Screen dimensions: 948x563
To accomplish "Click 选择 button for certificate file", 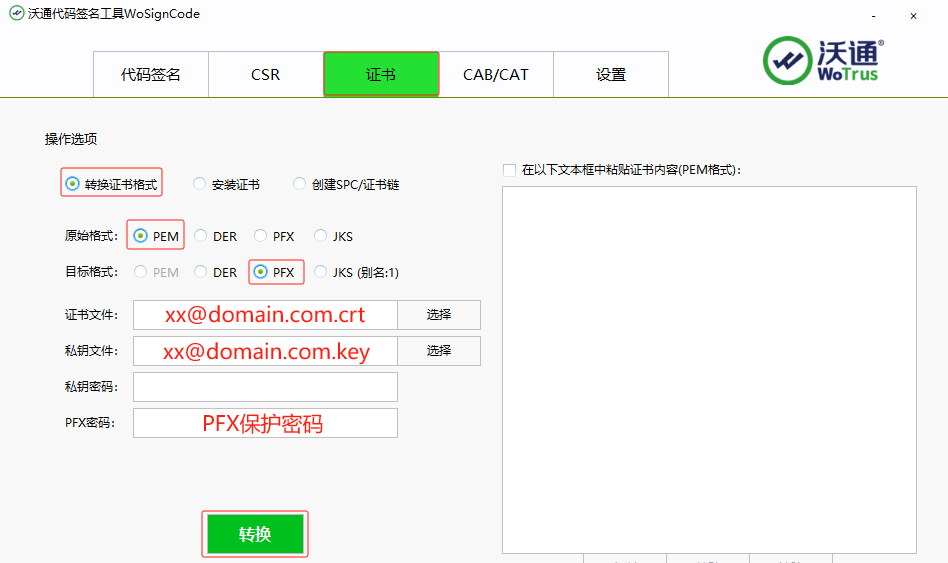I will coord(439,315).
